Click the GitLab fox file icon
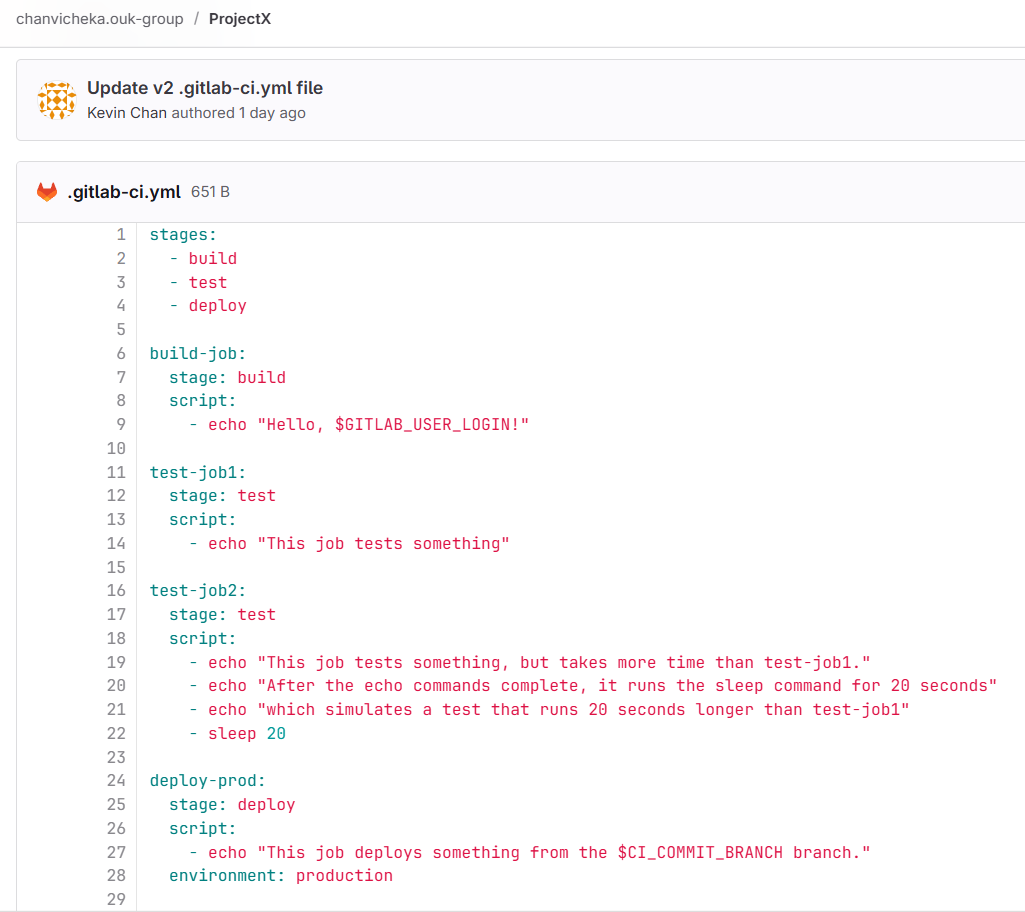This screenshot has height=912, width=1025. point(47,192)
